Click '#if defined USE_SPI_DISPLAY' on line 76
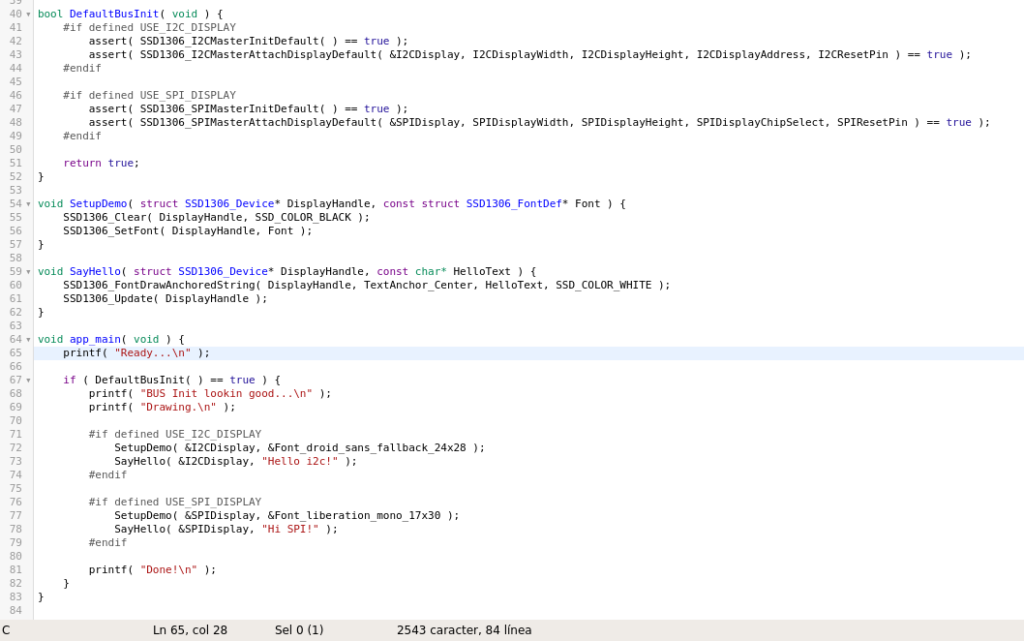The image size is (1024, 641). point(175,502)
